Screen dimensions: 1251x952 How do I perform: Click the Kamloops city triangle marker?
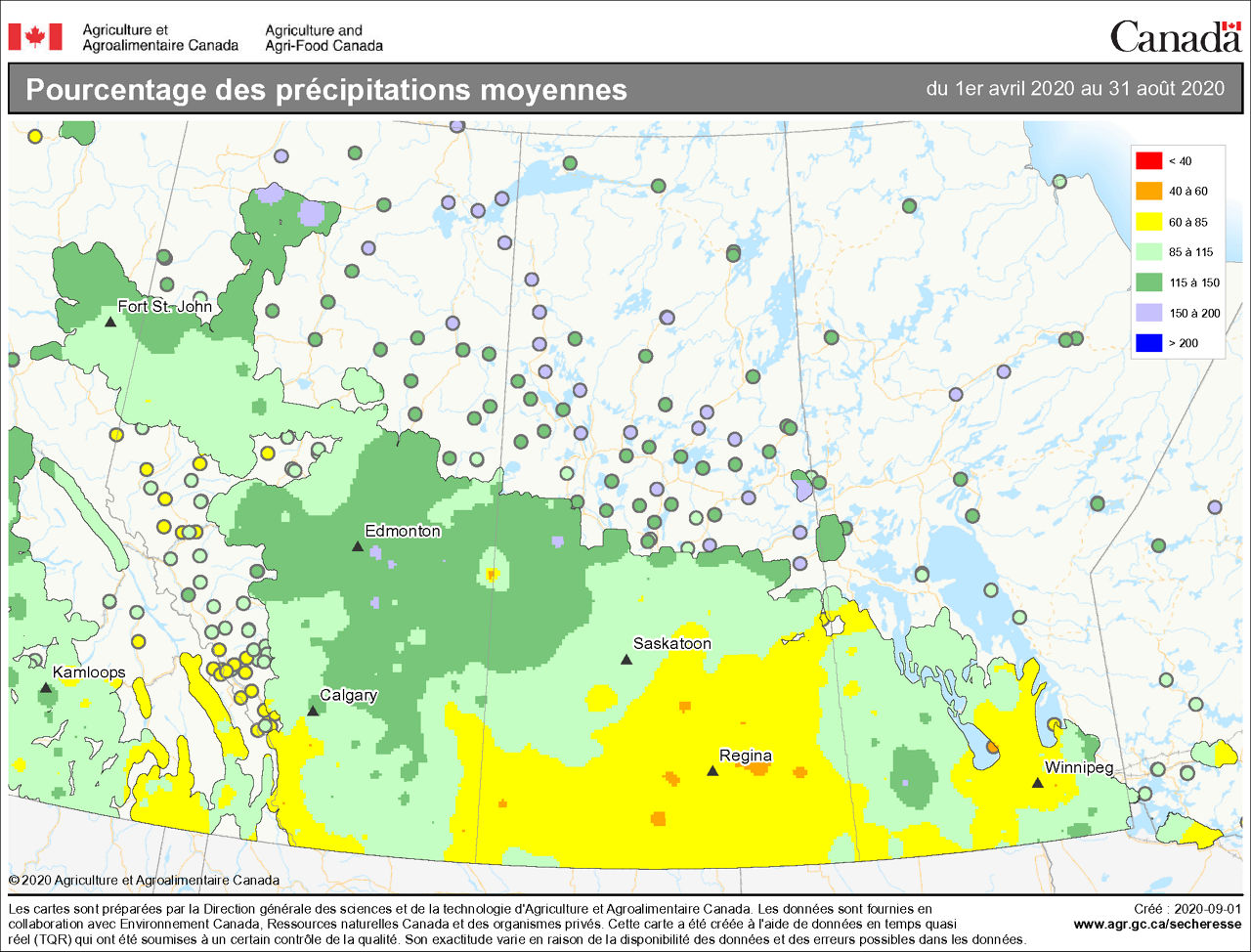coord(45,688)
